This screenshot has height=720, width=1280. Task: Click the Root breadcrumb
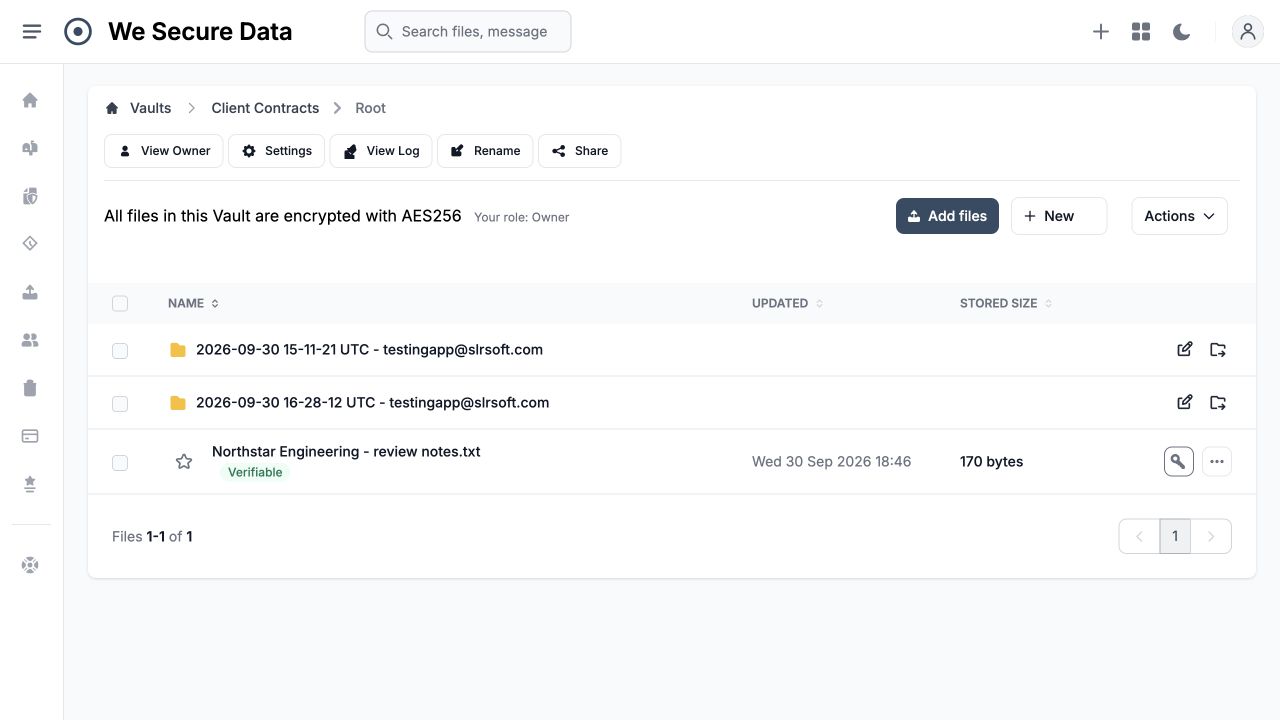coord(370,108)
